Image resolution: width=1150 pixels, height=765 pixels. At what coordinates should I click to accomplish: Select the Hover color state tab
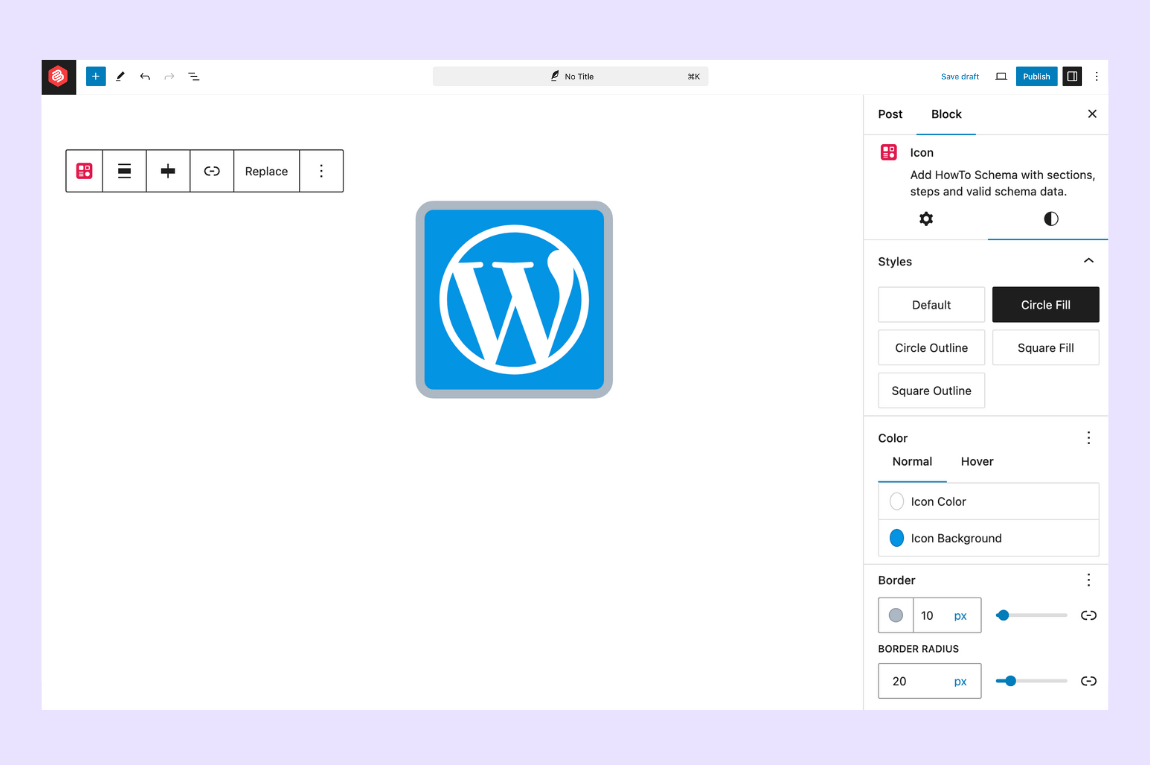click(x=976, y=461)
